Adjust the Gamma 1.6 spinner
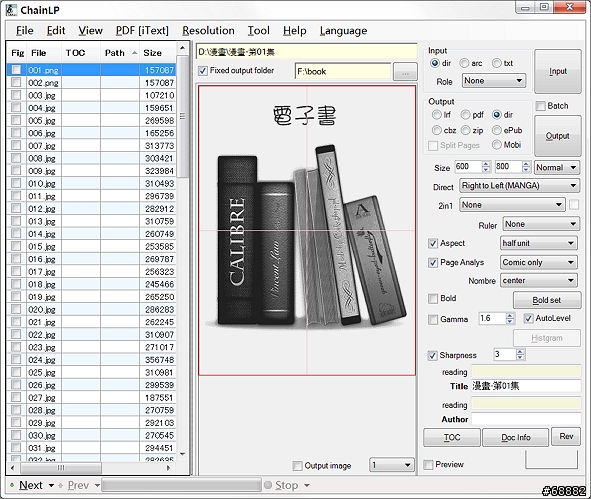591x499 pixels. pyautogui.click(x=510, y=318)
